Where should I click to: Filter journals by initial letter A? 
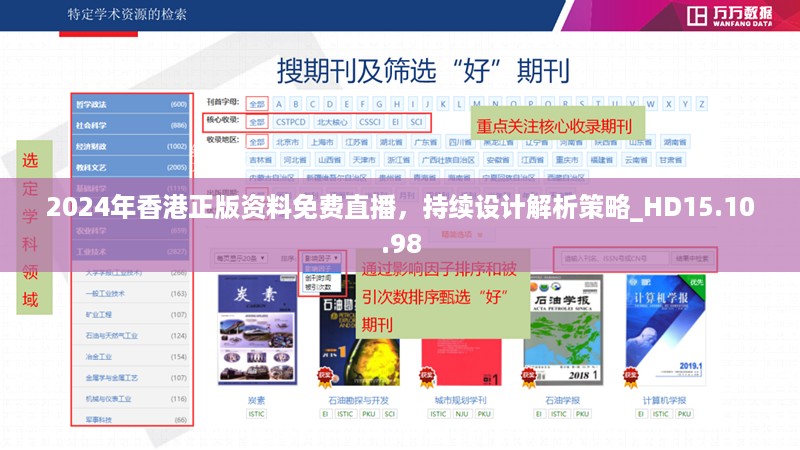click(x=279, y=104)
